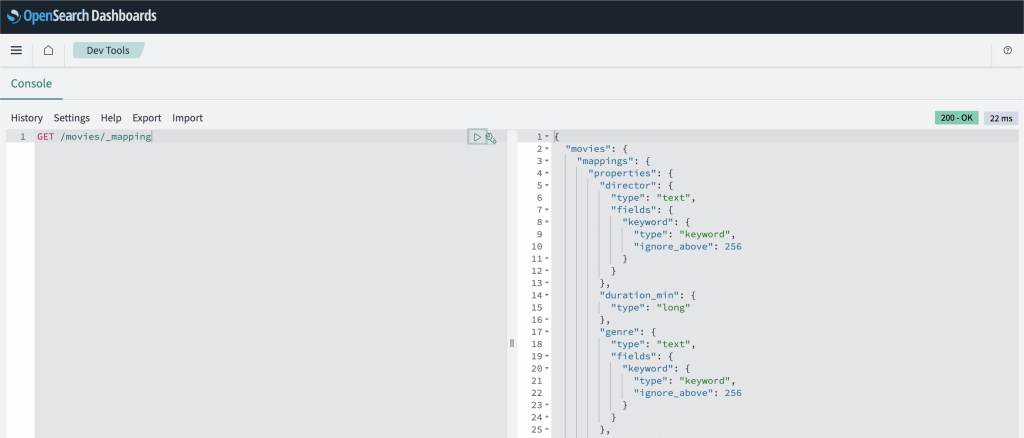1024x438 pixels.
Task: Click the send request play icon
Action: pyautogui.click(x=477, y=137)
